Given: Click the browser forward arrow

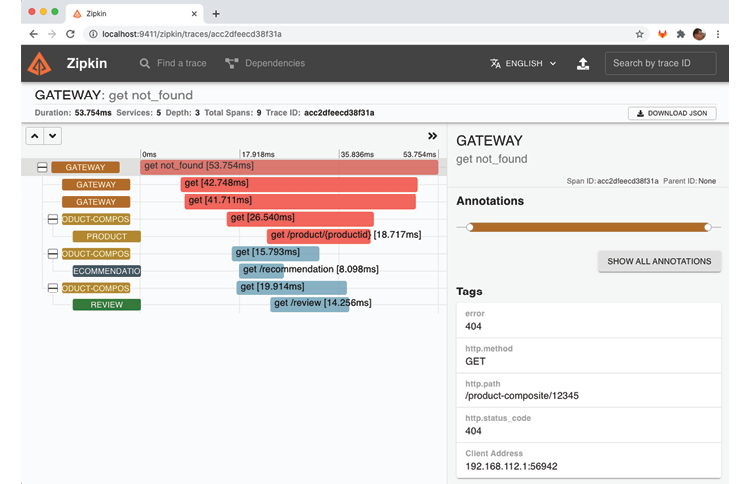Looking at the screenshot, I should point(52,34).
